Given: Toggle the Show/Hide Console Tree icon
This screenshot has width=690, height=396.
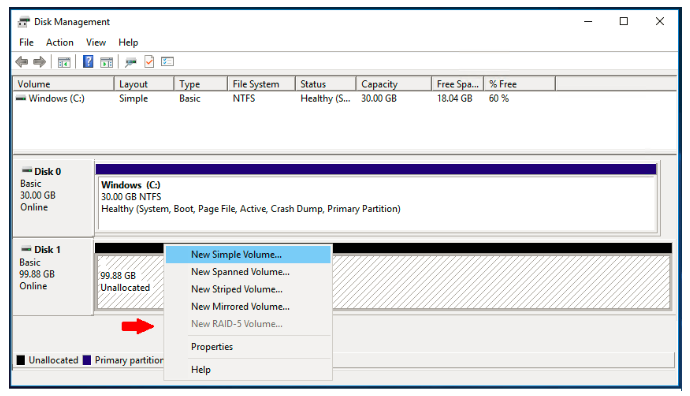Looking at the screenshot, I should pyautogui.click(x=64, y=62).
